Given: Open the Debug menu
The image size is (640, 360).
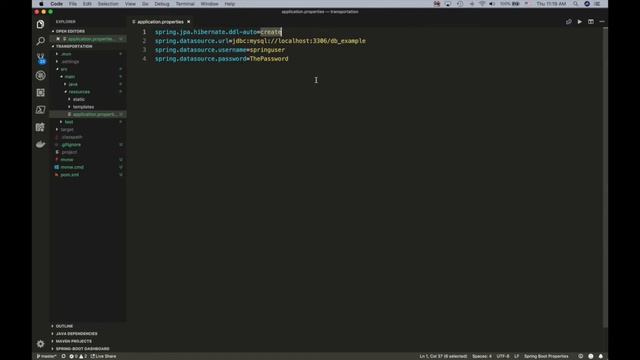Looking at the screenshot, I should coord(162,4).
